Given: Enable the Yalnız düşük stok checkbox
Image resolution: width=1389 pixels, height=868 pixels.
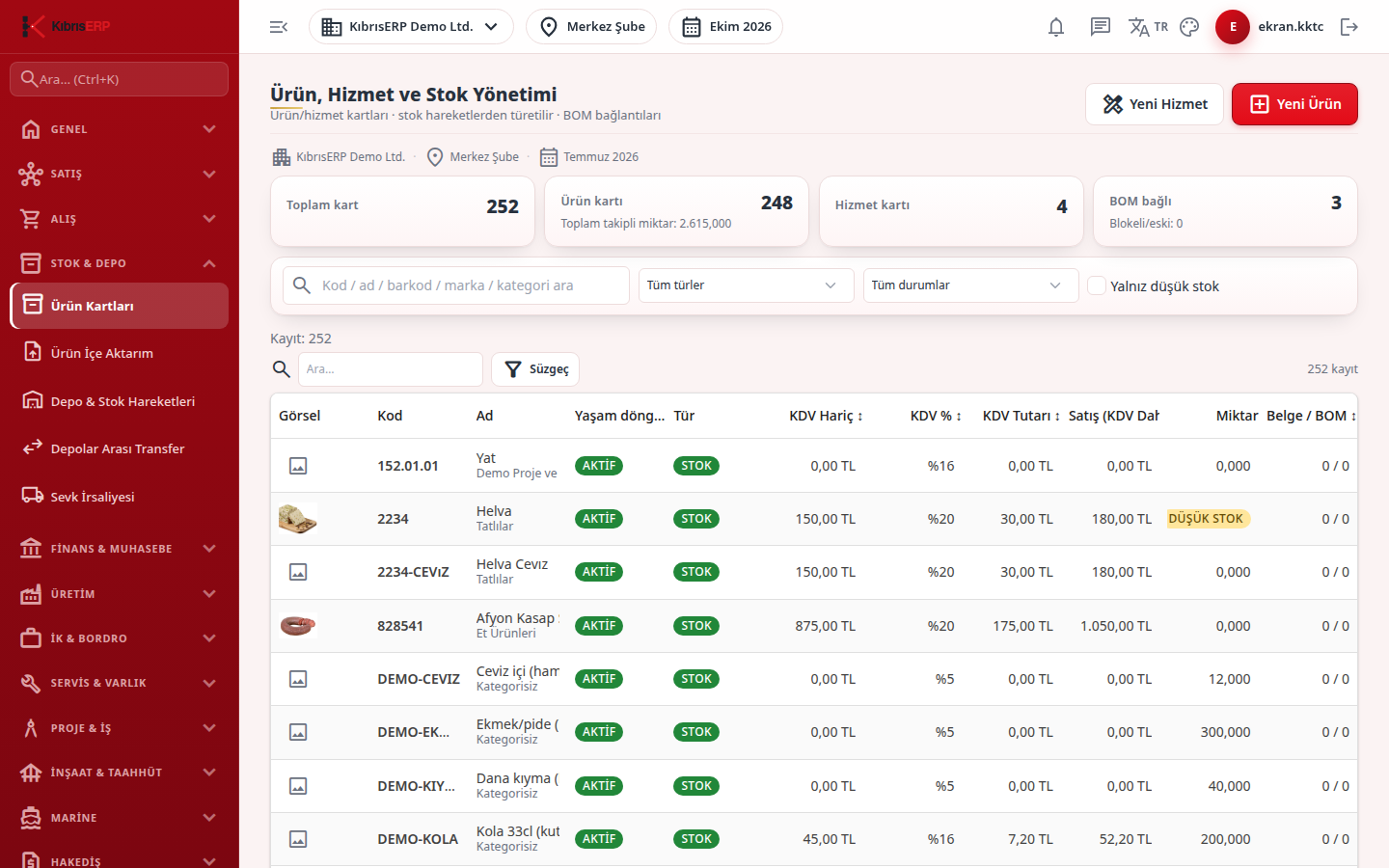Looking at the screenshot, I should pyautogui.click(x=1097, y=285).
